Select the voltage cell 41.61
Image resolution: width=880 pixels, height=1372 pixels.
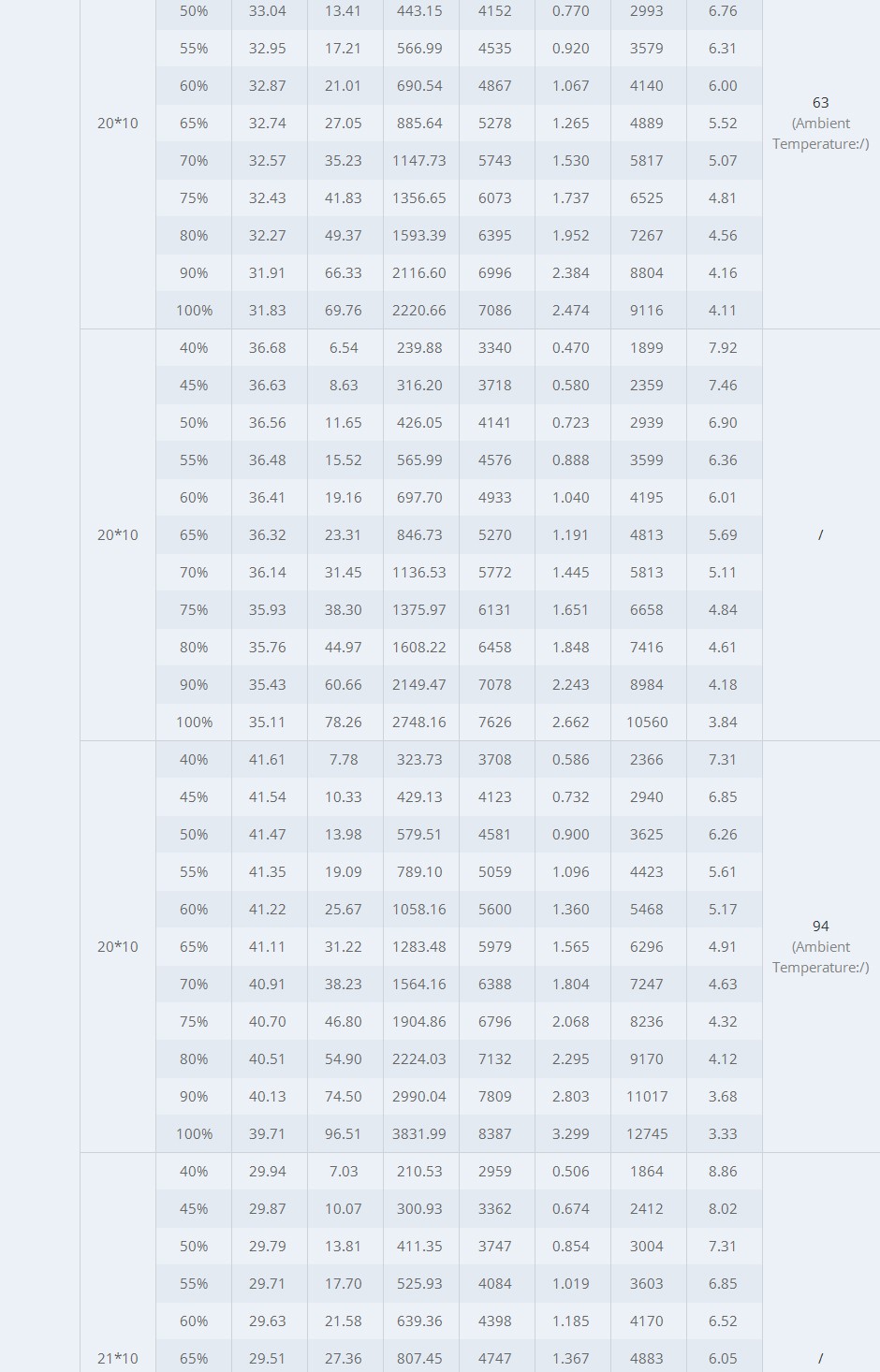pyautogui.click(x=268, y=760)
